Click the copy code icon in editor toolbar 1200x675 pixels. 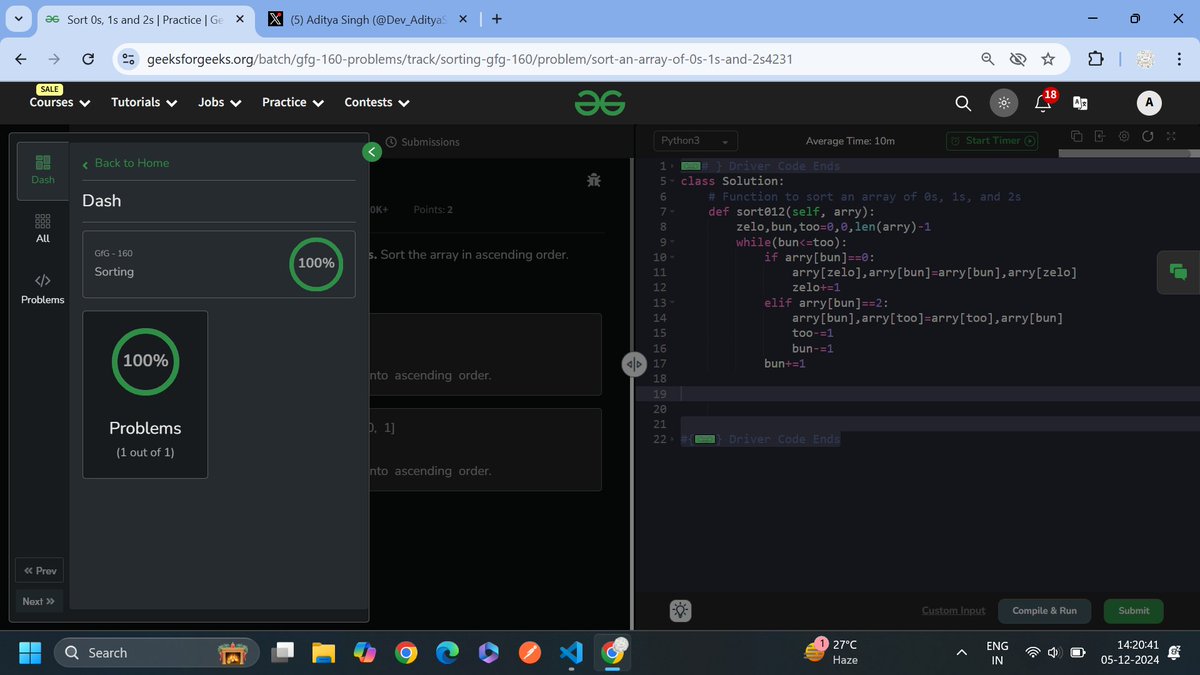point(1077,137)
